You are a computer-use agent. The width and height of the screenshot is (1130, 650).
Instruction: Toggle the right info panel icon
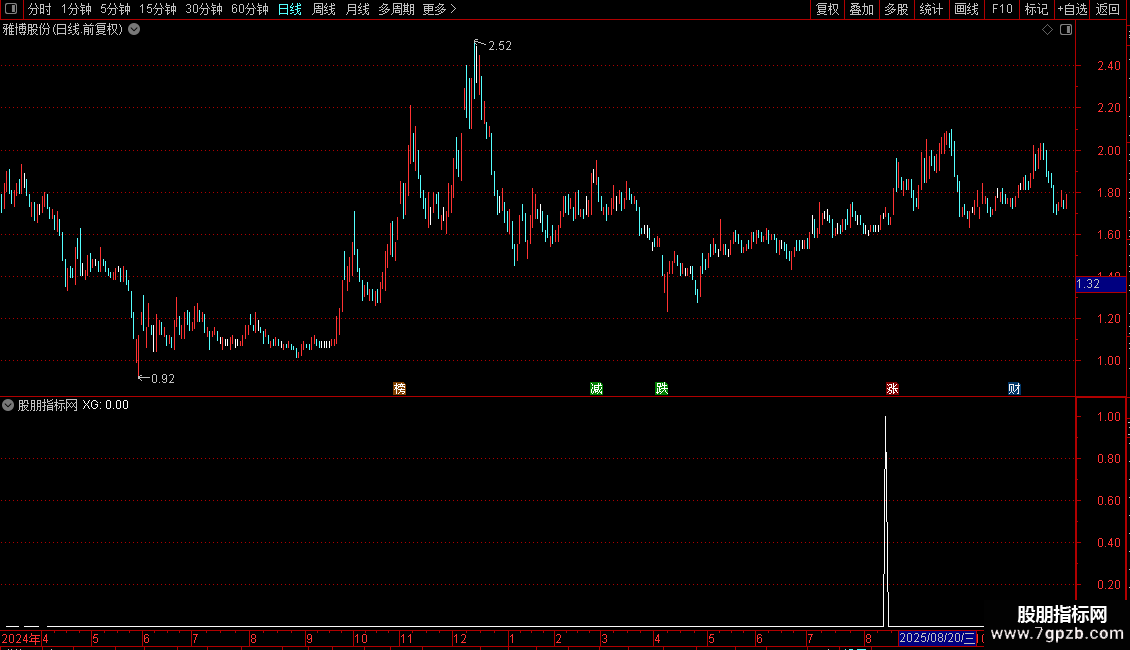[x=1066, y=30]
